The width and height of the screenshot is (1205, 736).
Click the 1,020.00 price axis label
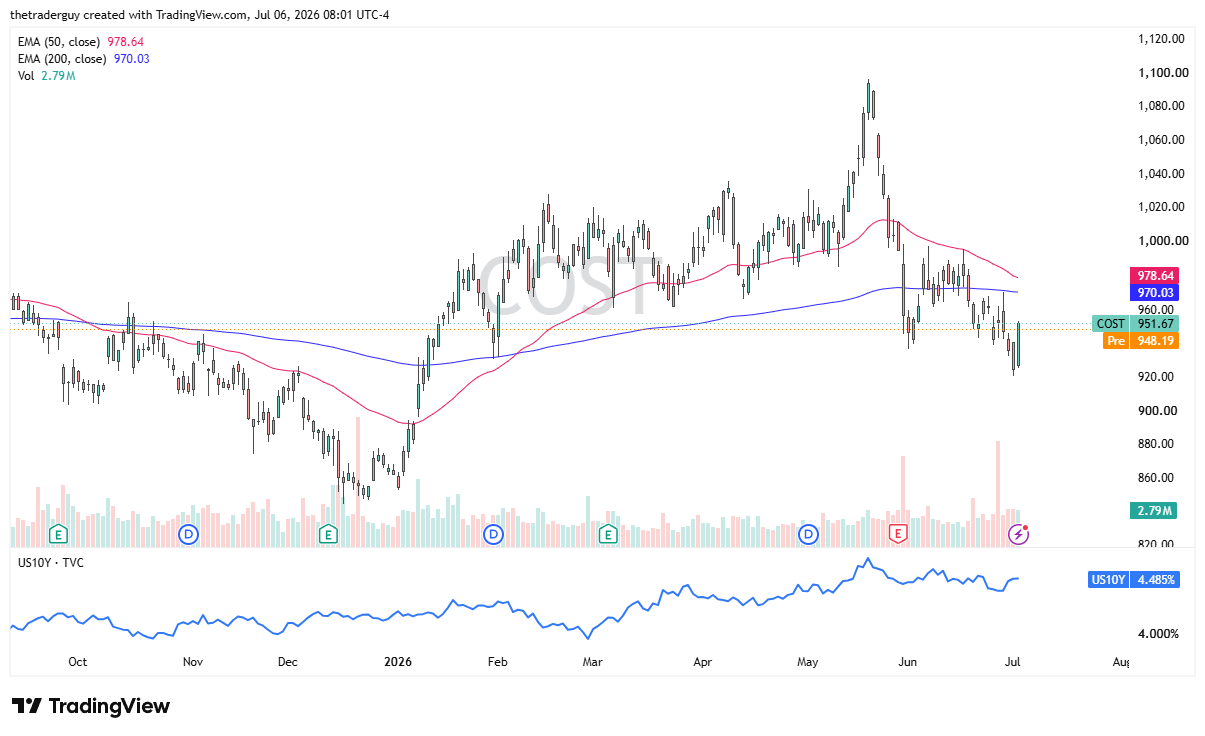pos(1162,207)
